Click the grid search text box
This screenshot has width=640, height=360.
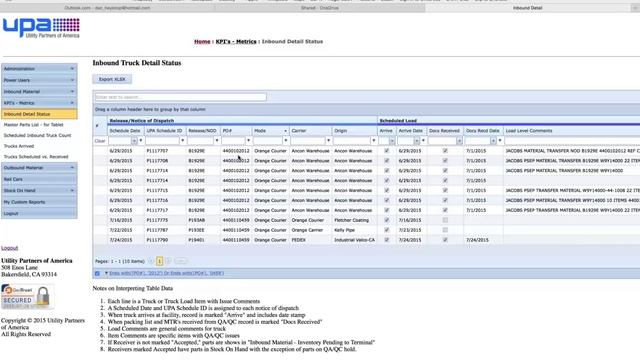[181, 97]
